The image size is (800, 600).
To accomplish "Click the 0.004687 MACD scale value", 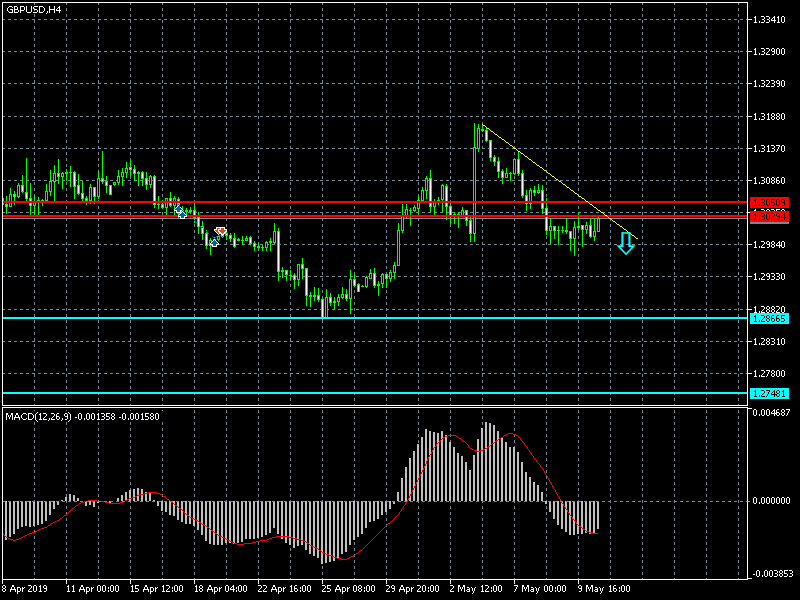I will [x=771, y=412].
